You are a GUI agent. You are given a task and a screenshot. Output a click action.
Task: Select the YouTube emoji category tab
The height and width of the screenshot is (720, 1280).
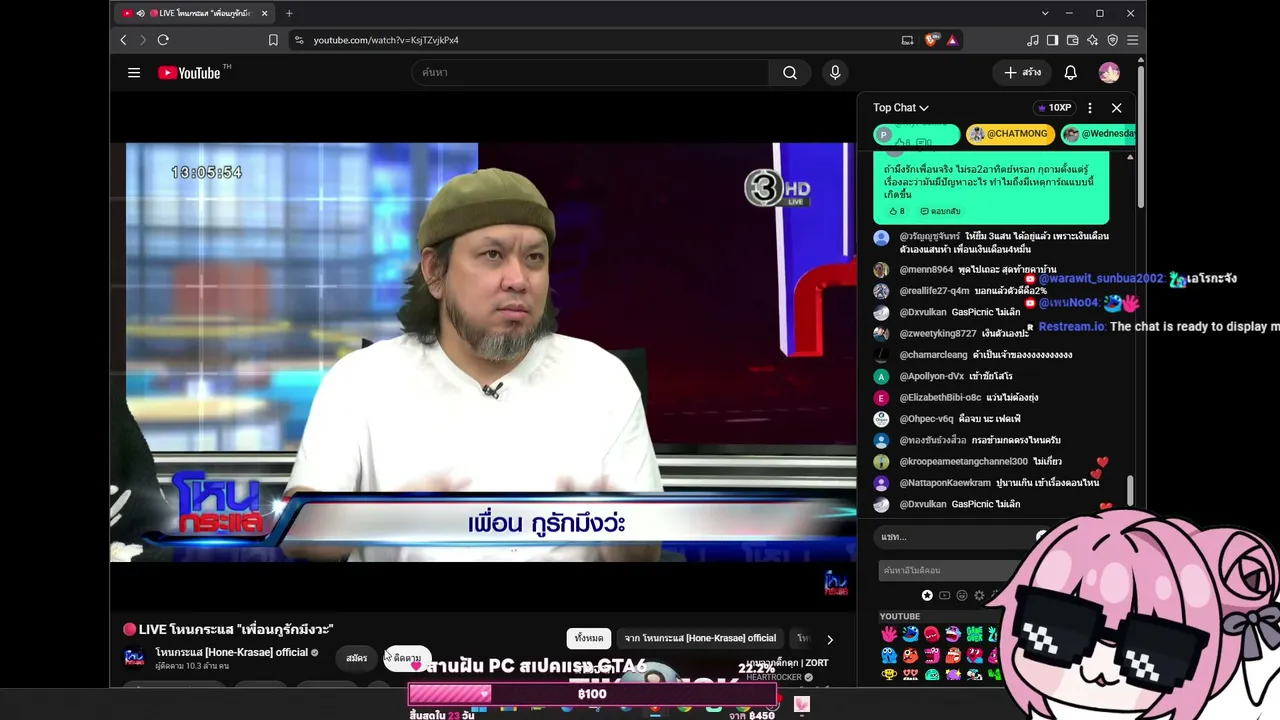944,596
